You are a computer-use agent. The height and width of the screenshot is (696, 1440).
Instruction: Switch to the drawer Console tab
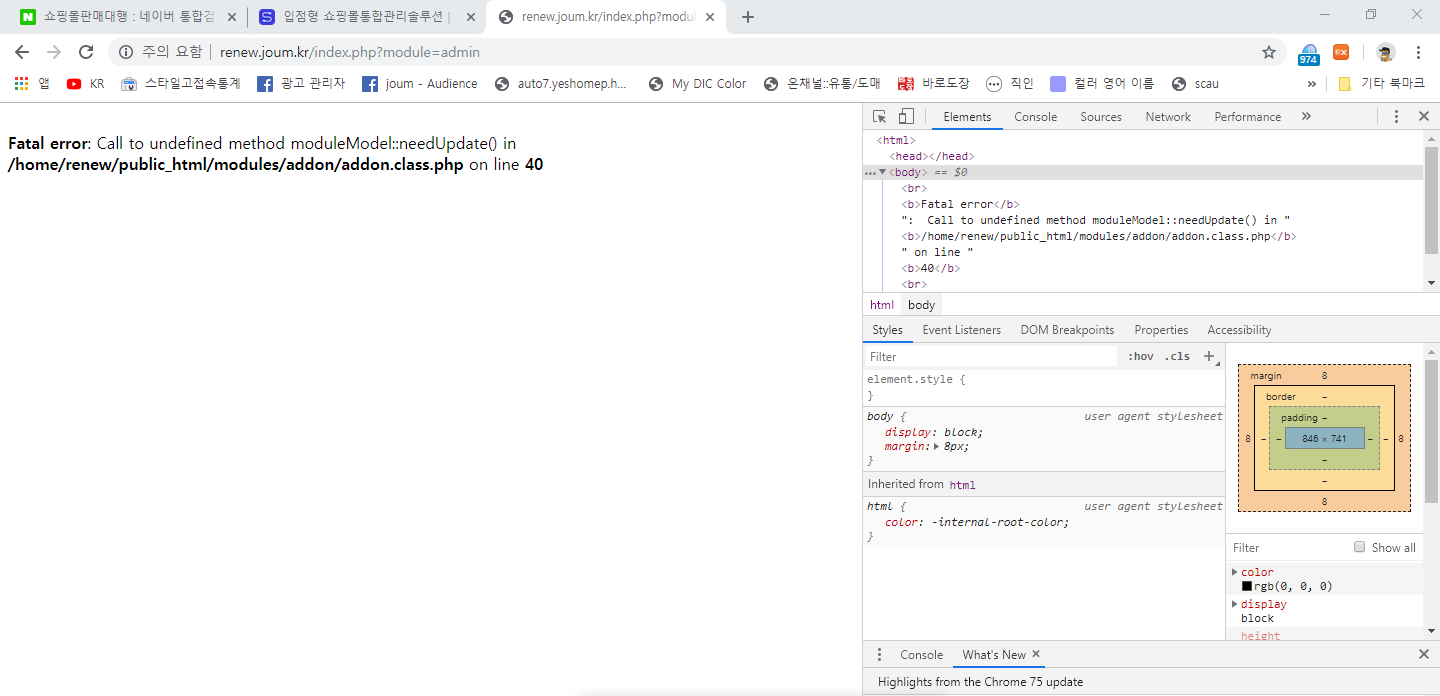click(x=921, y=655)
